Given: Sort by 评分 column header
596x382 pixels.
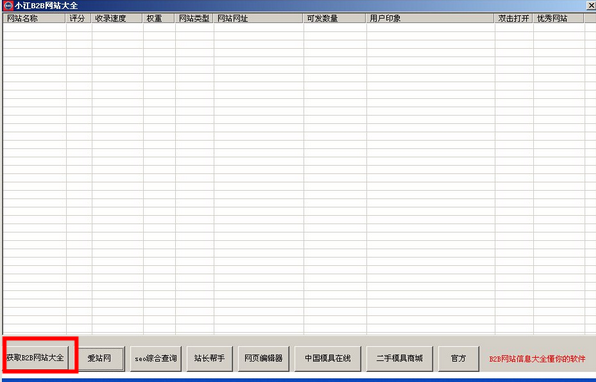Looking at the screenshot, I should click(x=79, y=18).
